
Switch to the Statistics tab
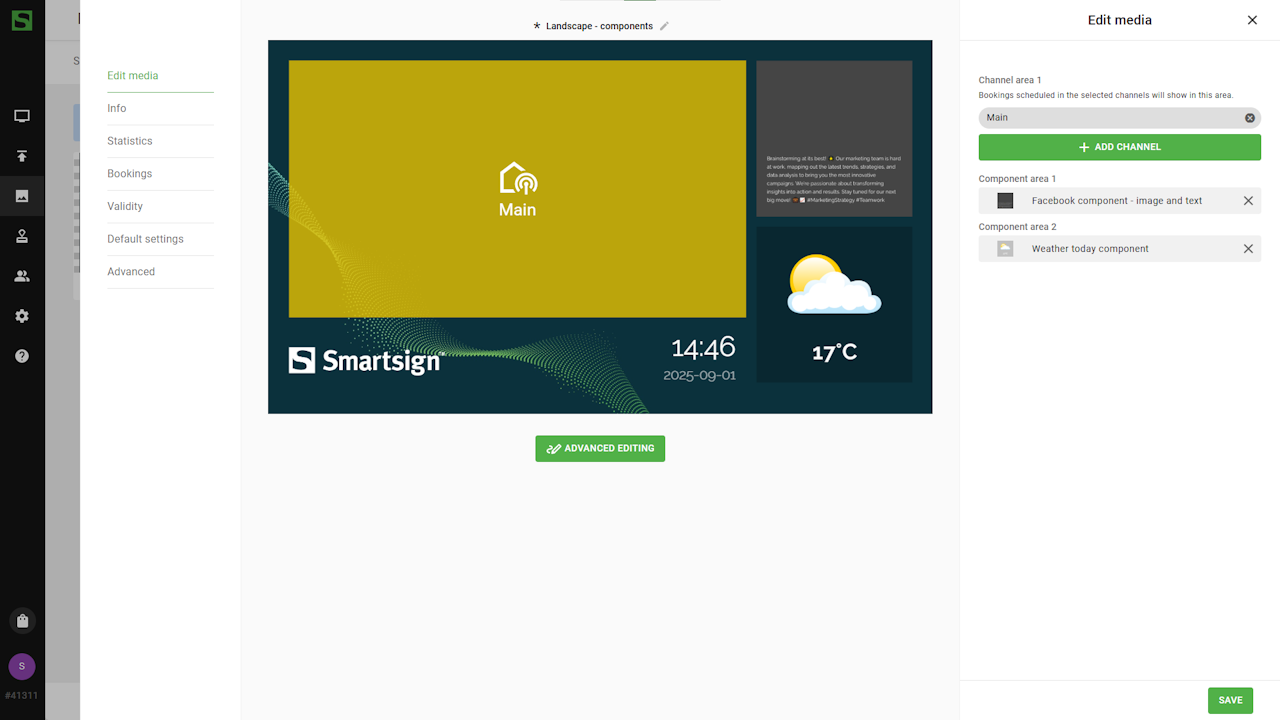point(130,141)
